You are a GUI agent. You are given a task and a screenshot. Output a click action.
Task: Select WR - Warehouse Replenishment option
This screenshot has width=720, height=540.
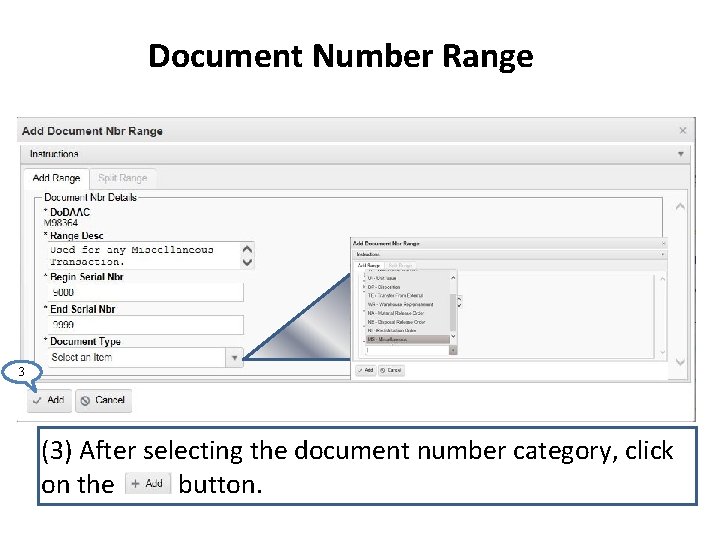[407, 304]
